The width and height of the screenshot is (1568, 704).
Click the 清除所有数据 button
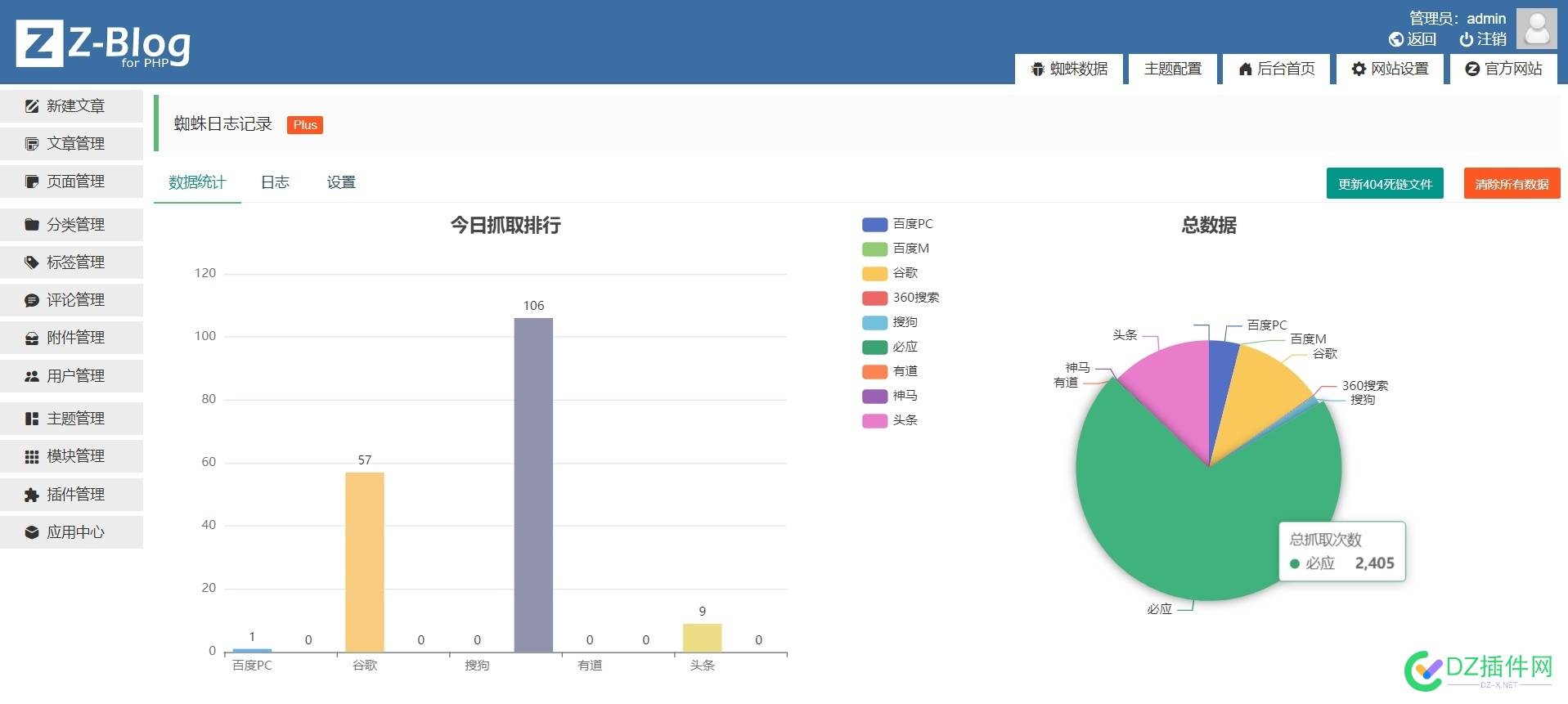pos(1512,184)
